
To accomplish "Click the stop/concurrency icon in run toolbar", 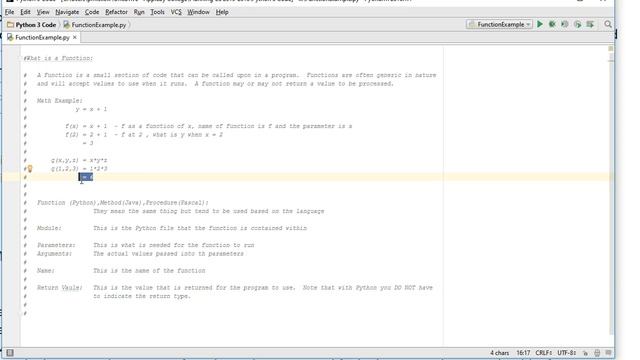I will pyautogui.click(x=590, y=24).
